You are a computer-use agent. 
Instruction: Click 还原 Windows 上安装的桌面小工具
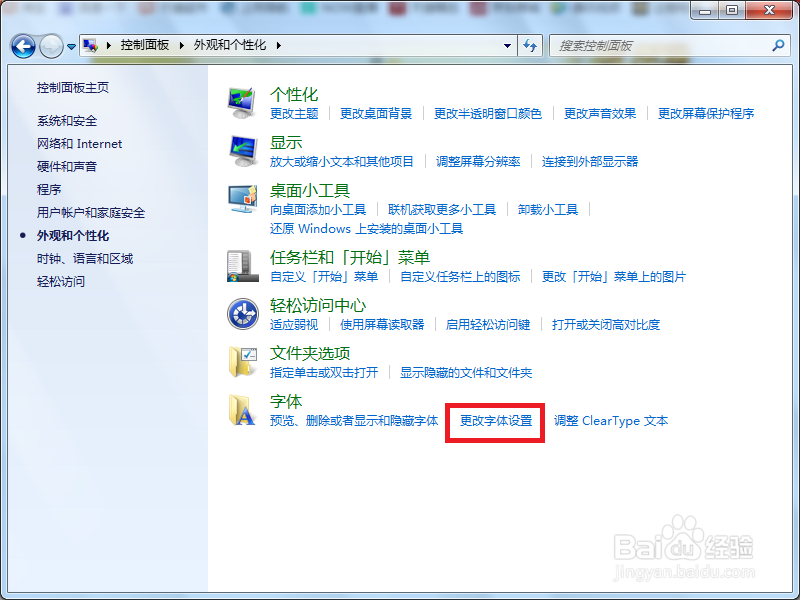(x=366, y=229)
